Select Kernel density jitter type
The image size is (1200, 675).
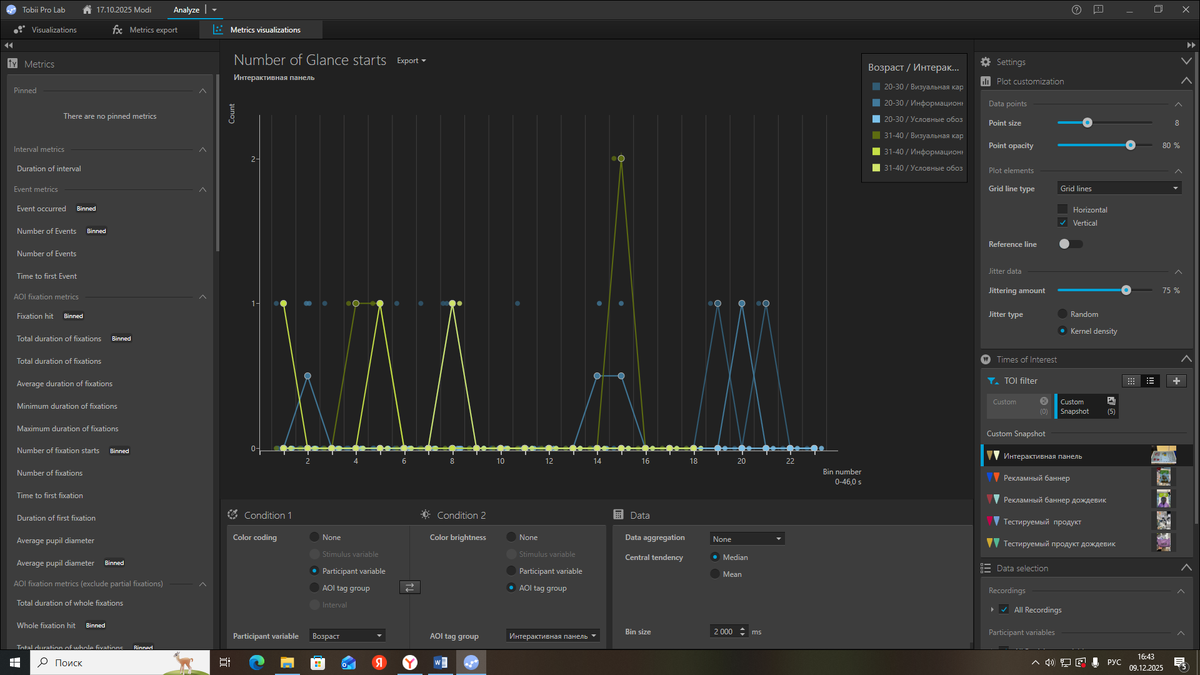pos(1063,331)
